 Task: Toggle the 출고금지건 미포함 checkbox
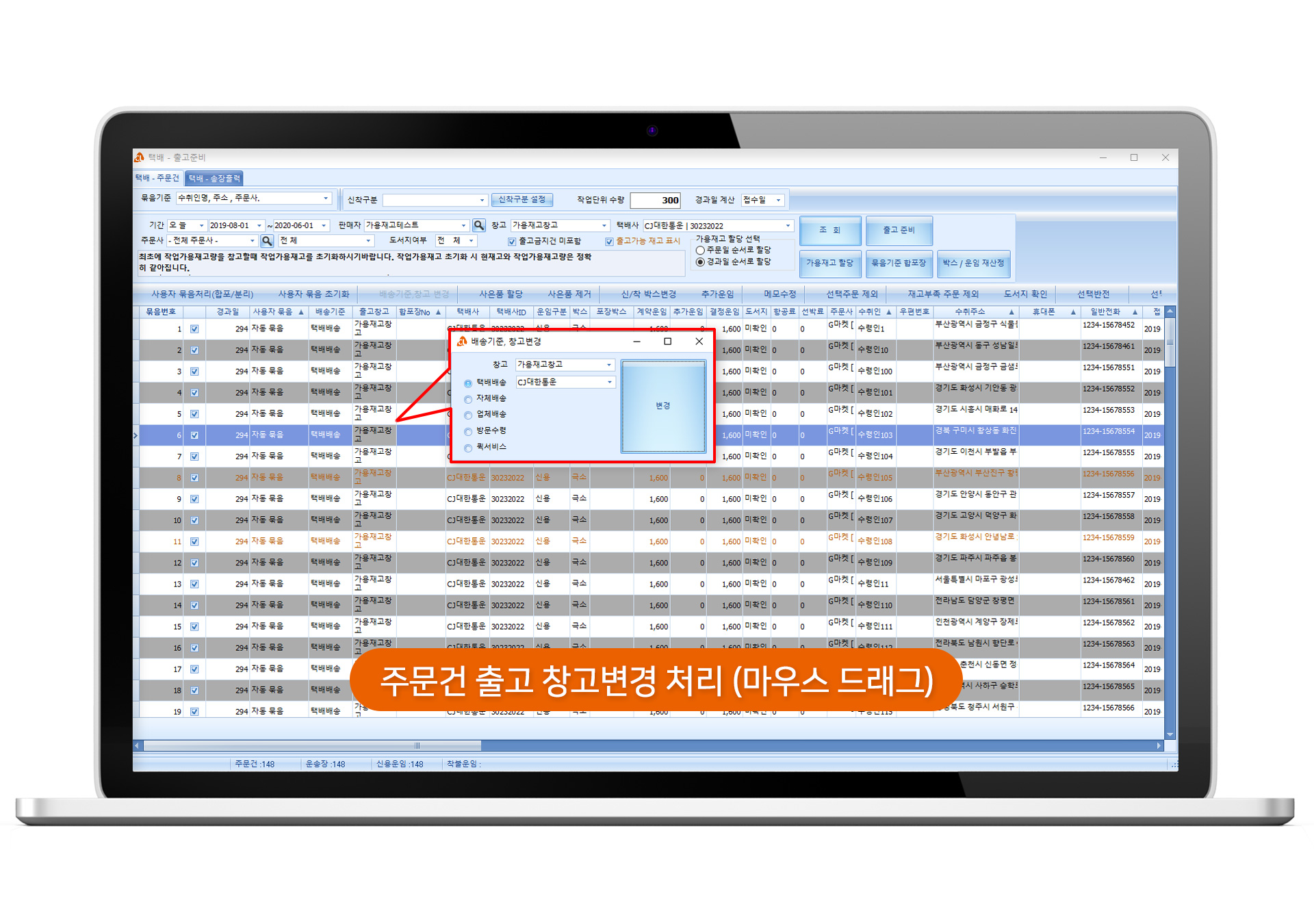(x=512, y=242)
